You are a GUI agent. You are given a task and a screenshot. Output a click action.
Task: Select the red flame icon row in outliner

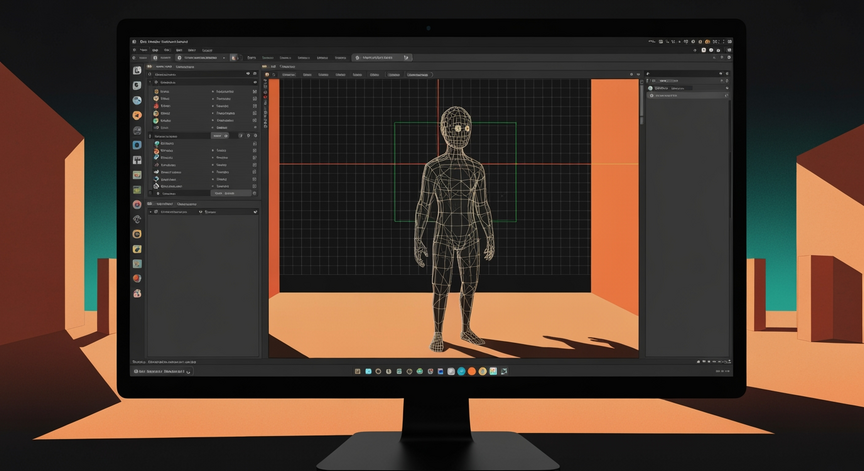pos(204,106)
